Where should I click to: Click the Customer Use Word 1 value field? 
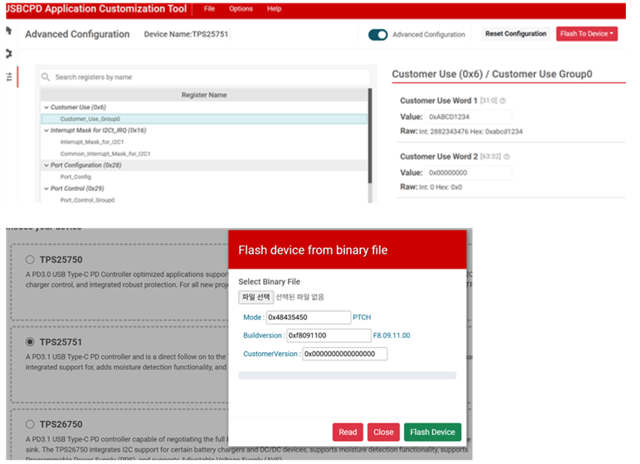coord(468,117)
